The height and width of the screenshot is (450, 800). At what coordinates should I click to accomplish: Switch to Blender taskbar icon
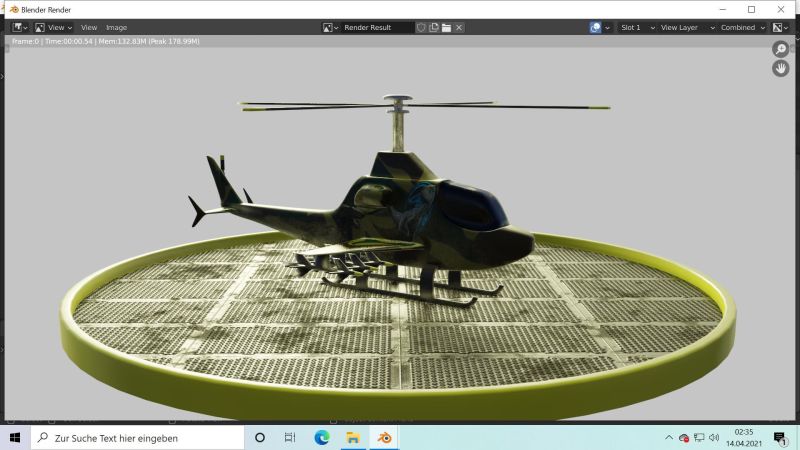(x=384, y=438)
